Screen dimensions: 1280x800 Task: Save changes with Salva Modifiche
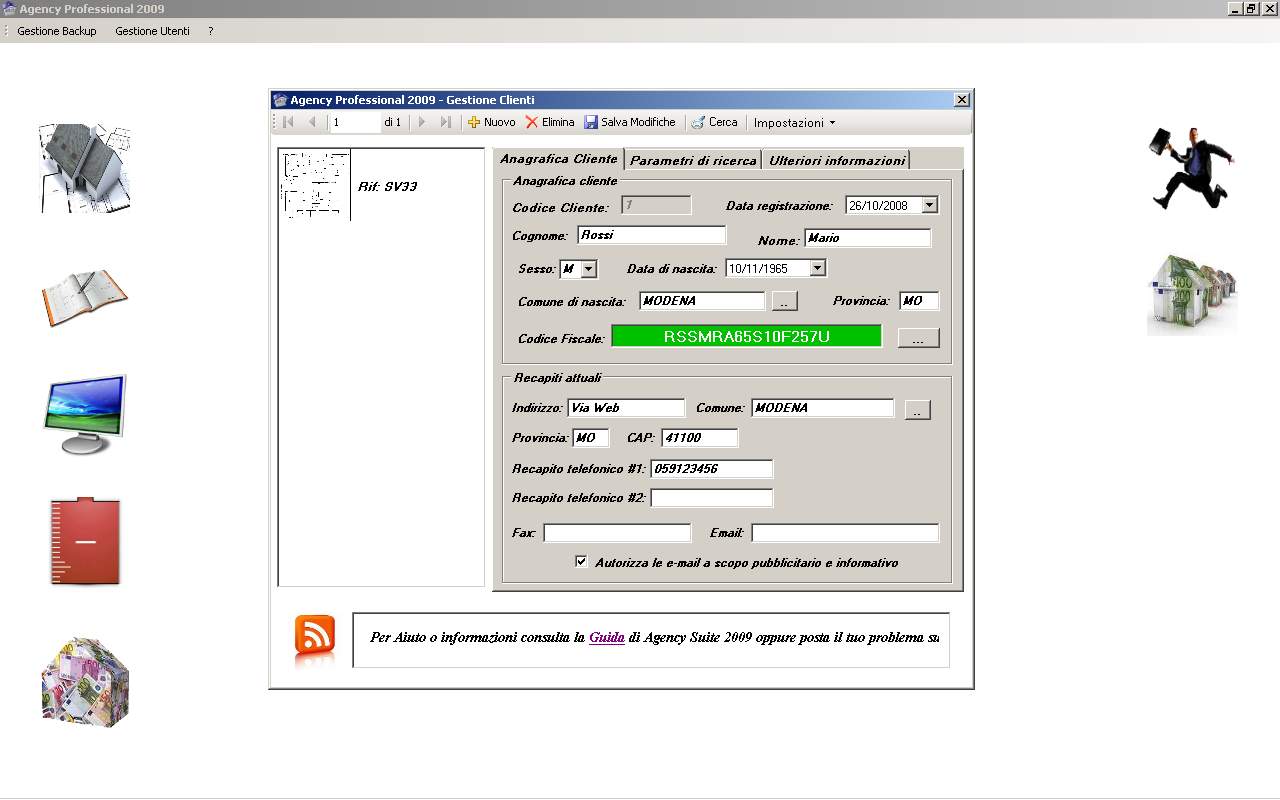pyautogui.click(x=630, y=122)
